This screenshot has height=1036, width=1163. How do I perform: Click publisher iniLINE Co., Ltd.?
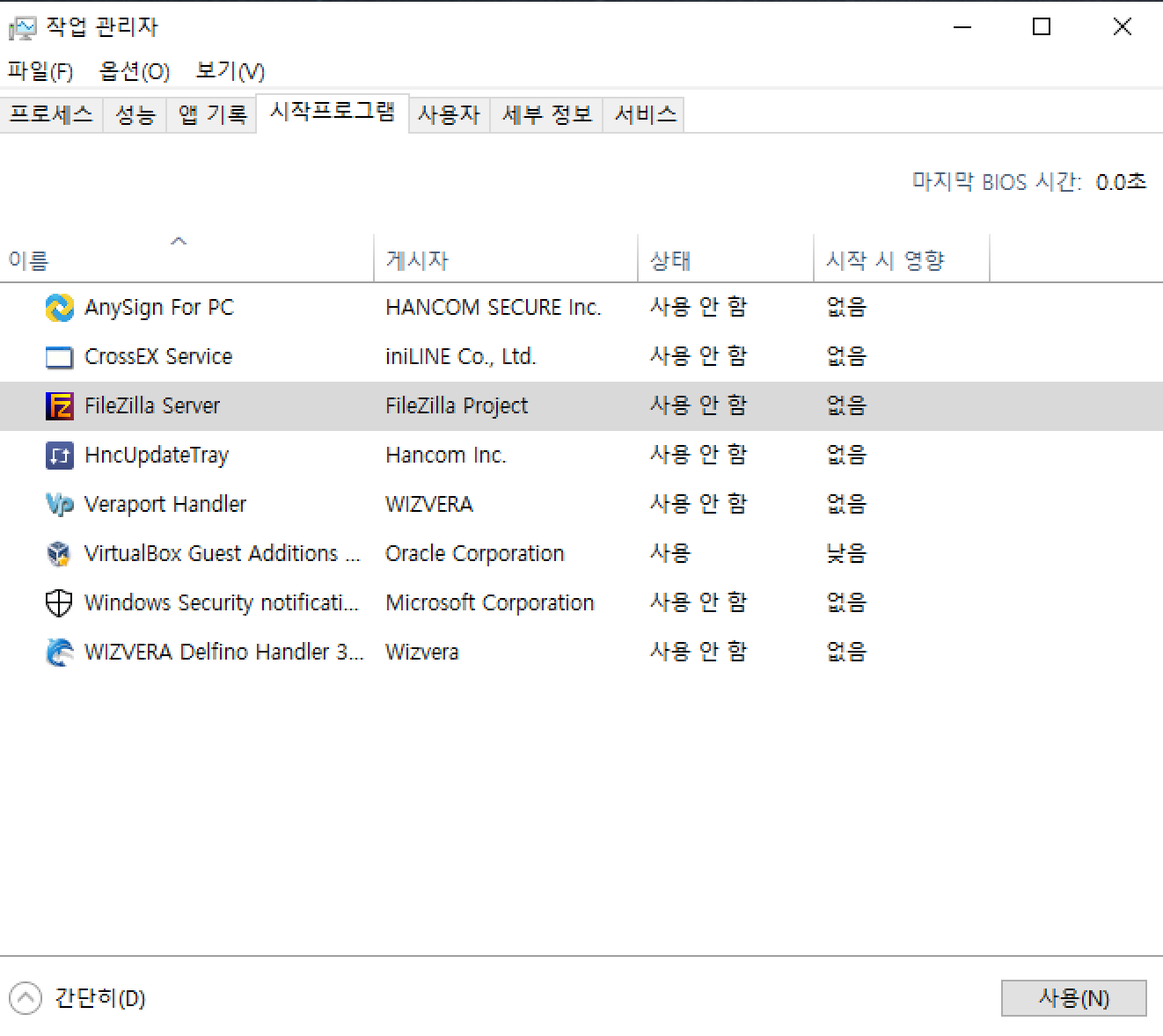[x=461, y=356]
